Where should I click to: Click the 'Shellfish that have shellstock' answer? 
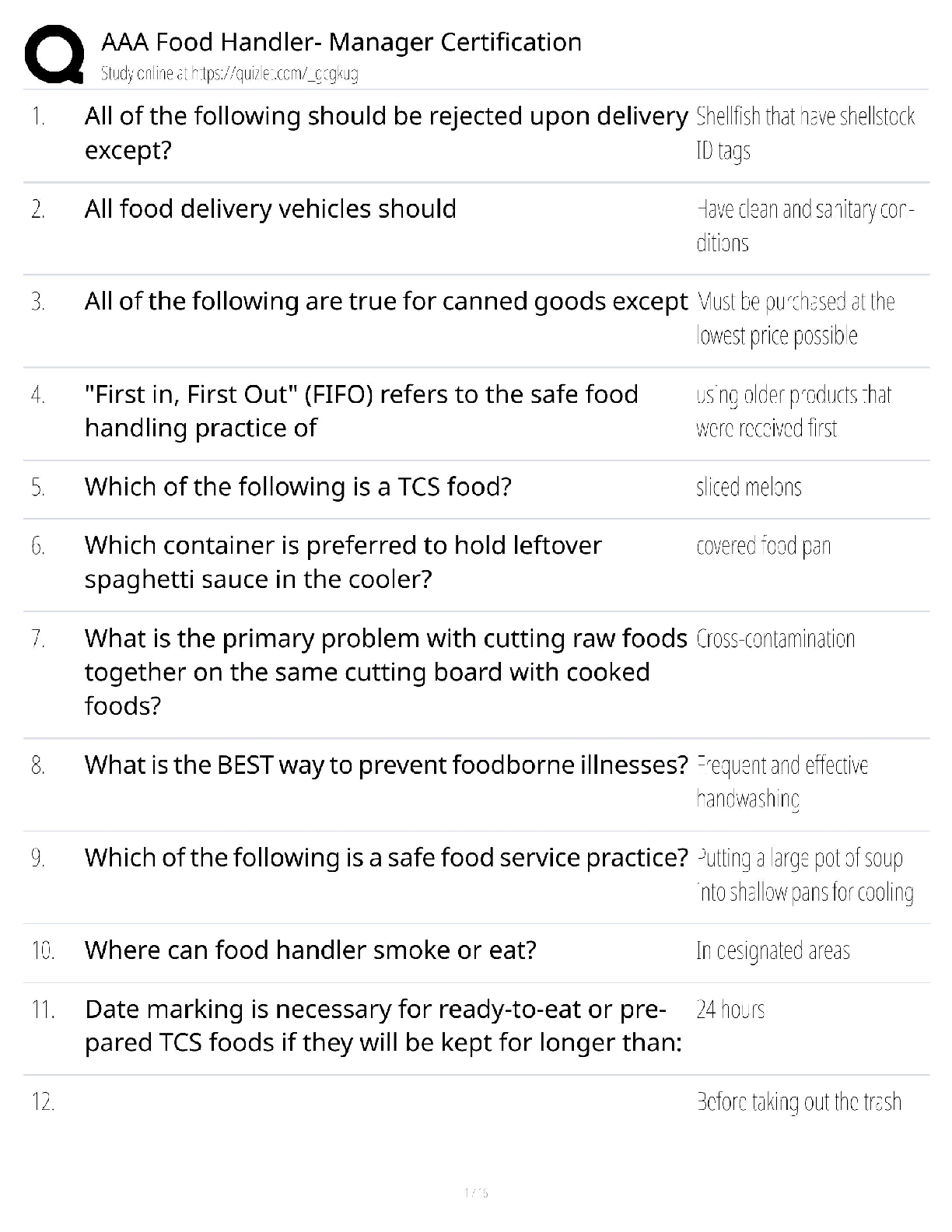pos(804,133)
